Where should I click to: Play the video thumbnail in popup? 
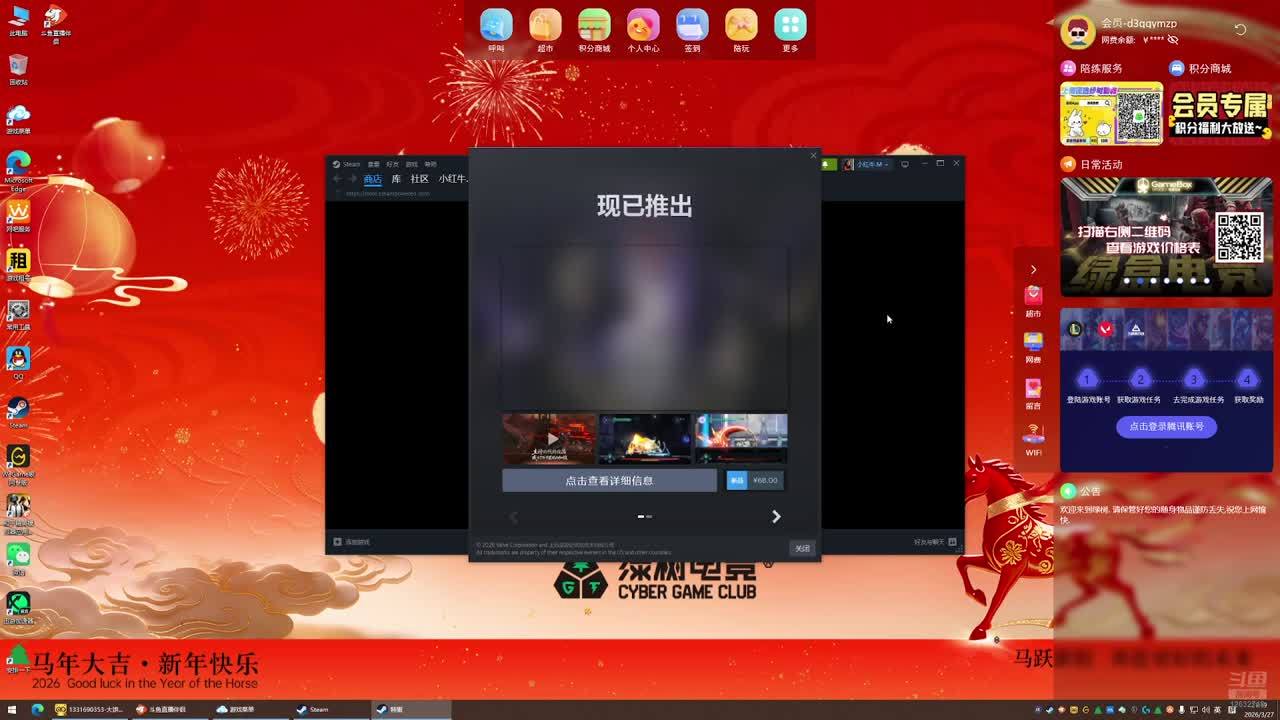pos(549,439)
